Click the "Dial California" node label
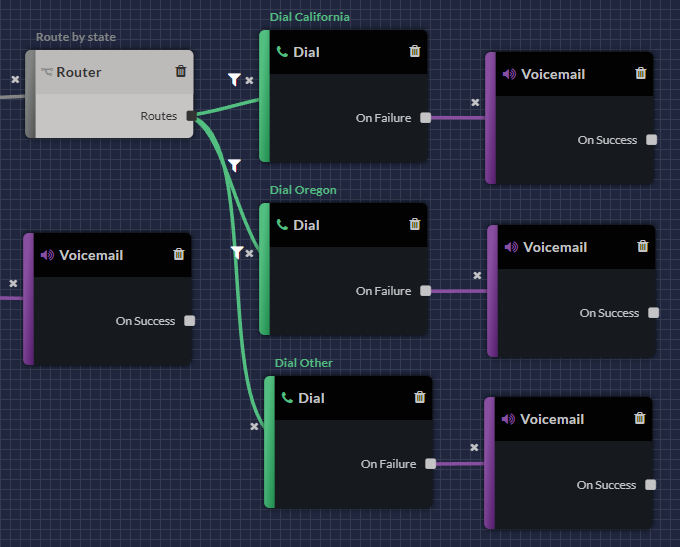This screenshot has height=547, width=680. (310, 17)
